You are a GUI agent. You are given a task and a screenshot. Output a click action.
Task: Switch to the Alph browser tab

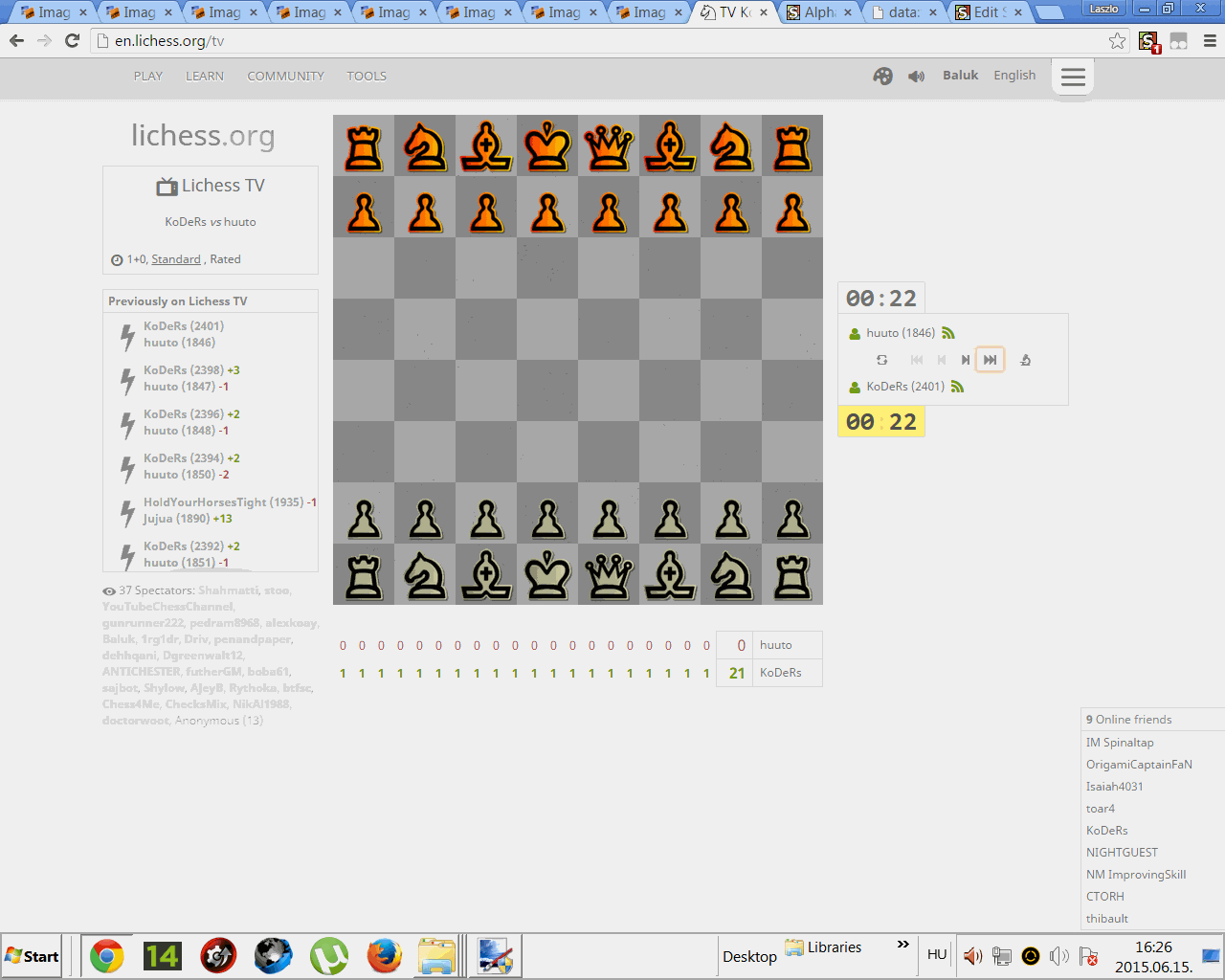pos(820,12)
